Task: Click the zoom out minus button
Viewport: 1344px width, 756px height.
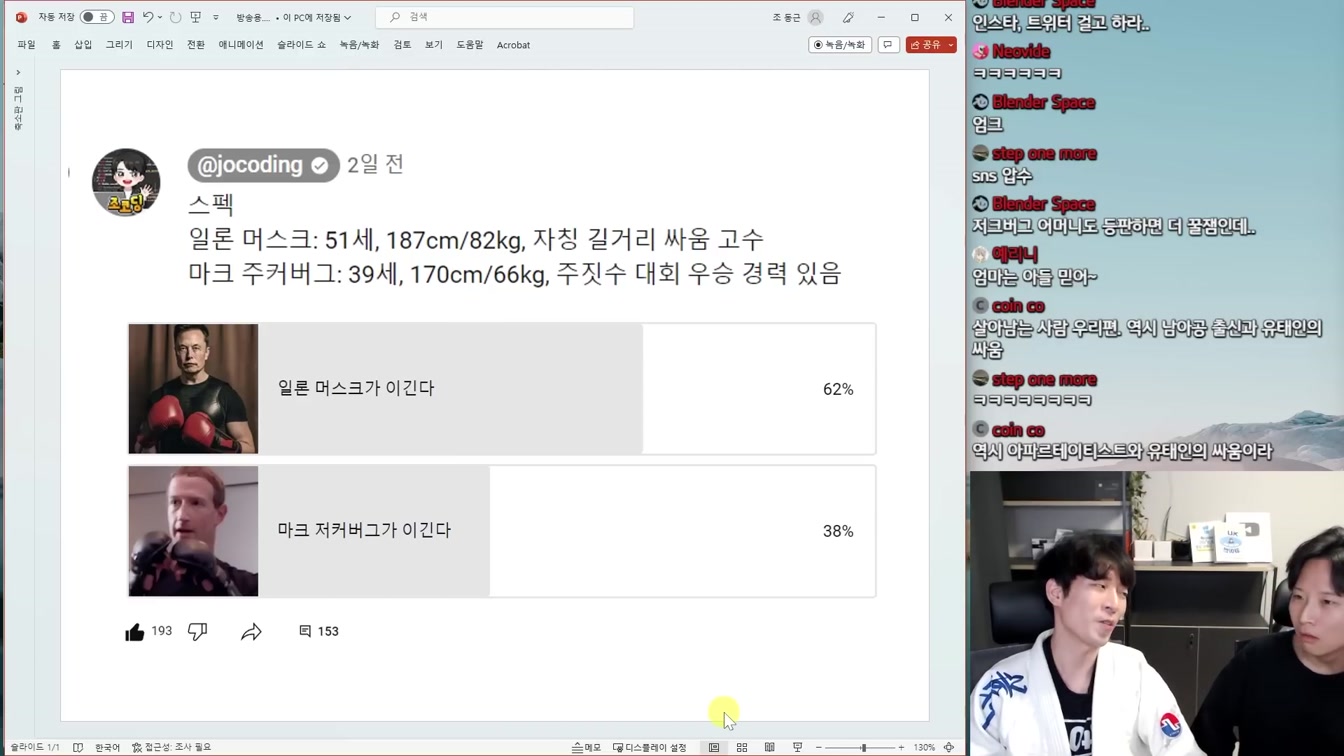Action: point(819,747)
